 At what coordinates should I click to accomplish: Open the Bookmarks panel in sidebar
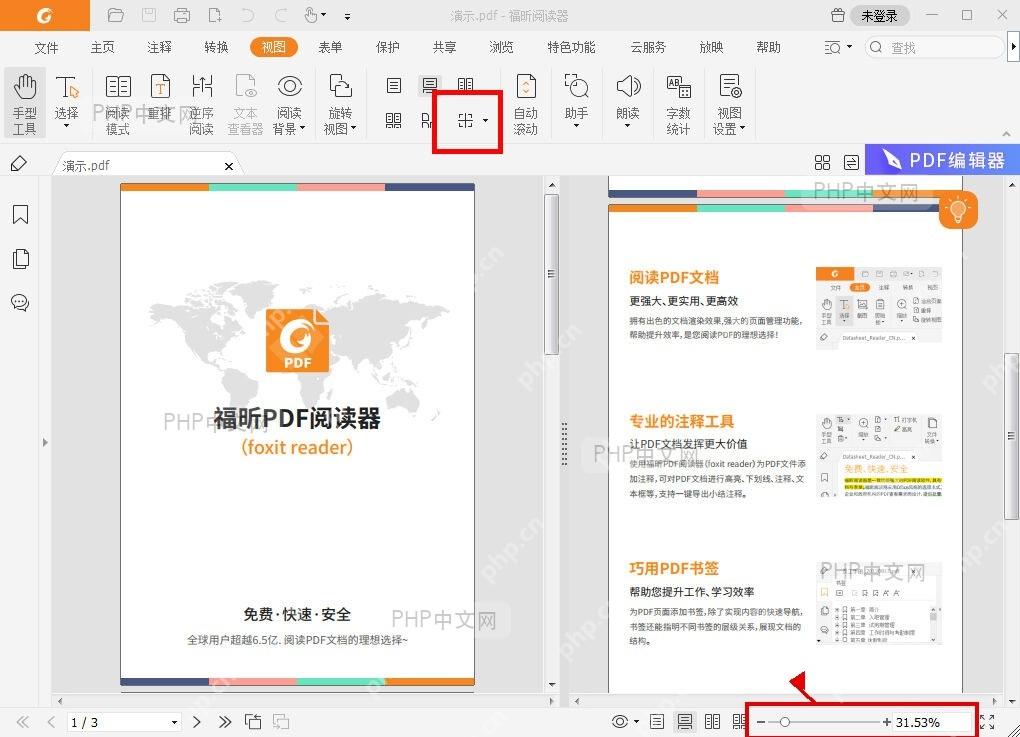tap(20, 214)
